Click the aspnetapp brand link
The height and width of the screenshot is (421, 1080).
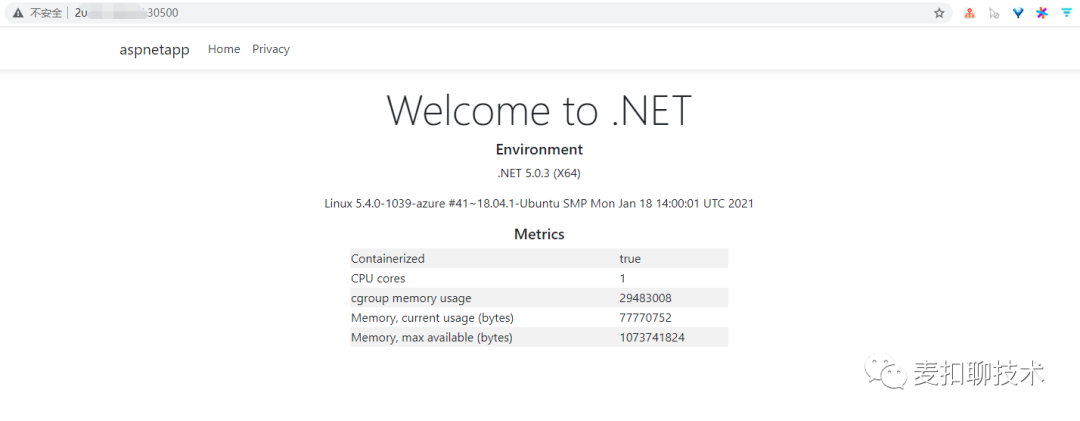click(x=154, y=50)
